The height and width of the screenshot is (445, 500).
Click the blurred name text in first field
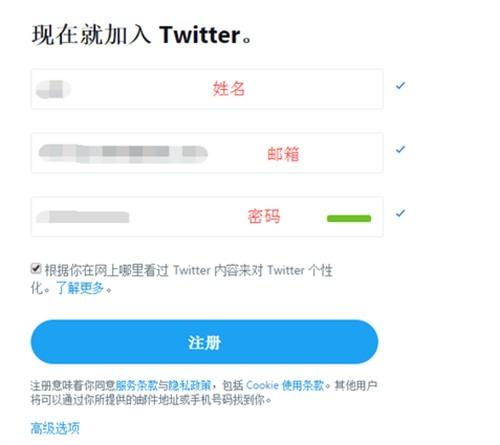53,89
